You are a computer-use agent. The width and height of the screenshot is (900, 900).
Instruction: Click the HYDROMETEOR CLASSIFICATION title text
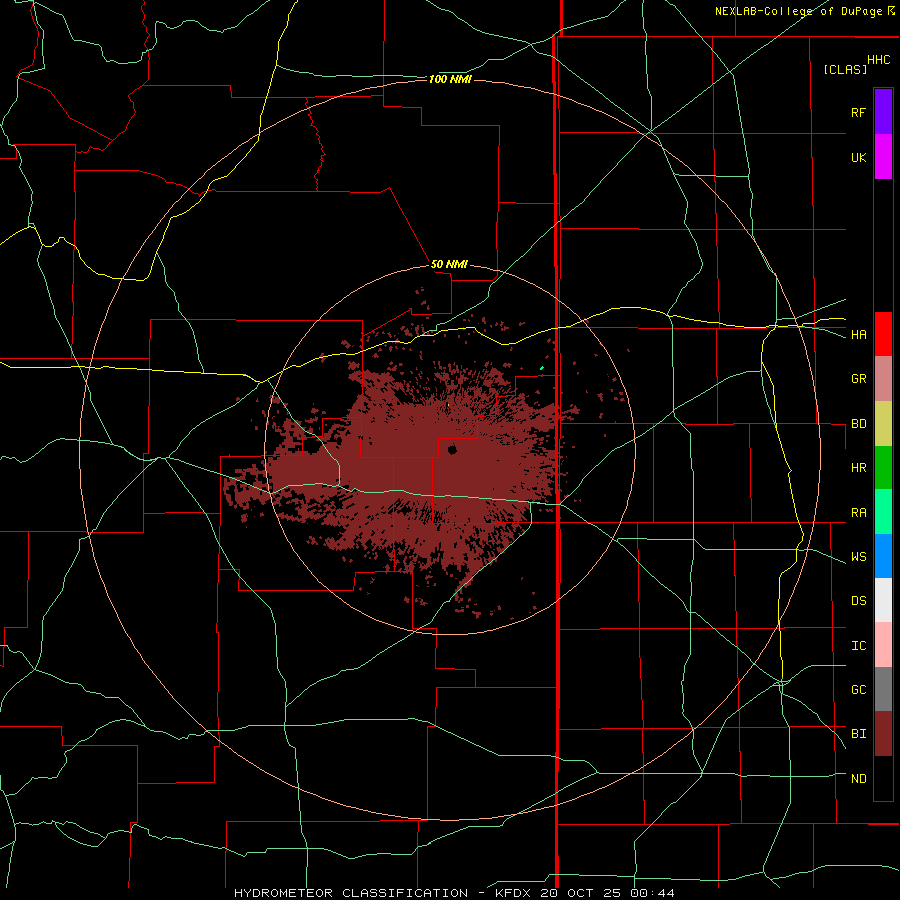(351, 893)
